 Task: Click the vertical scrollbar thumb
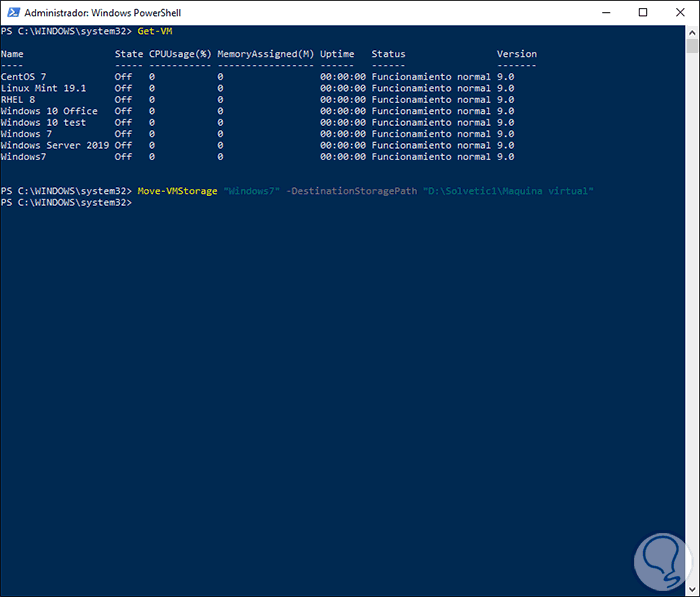pyautogui.click(x=692, y=46)
